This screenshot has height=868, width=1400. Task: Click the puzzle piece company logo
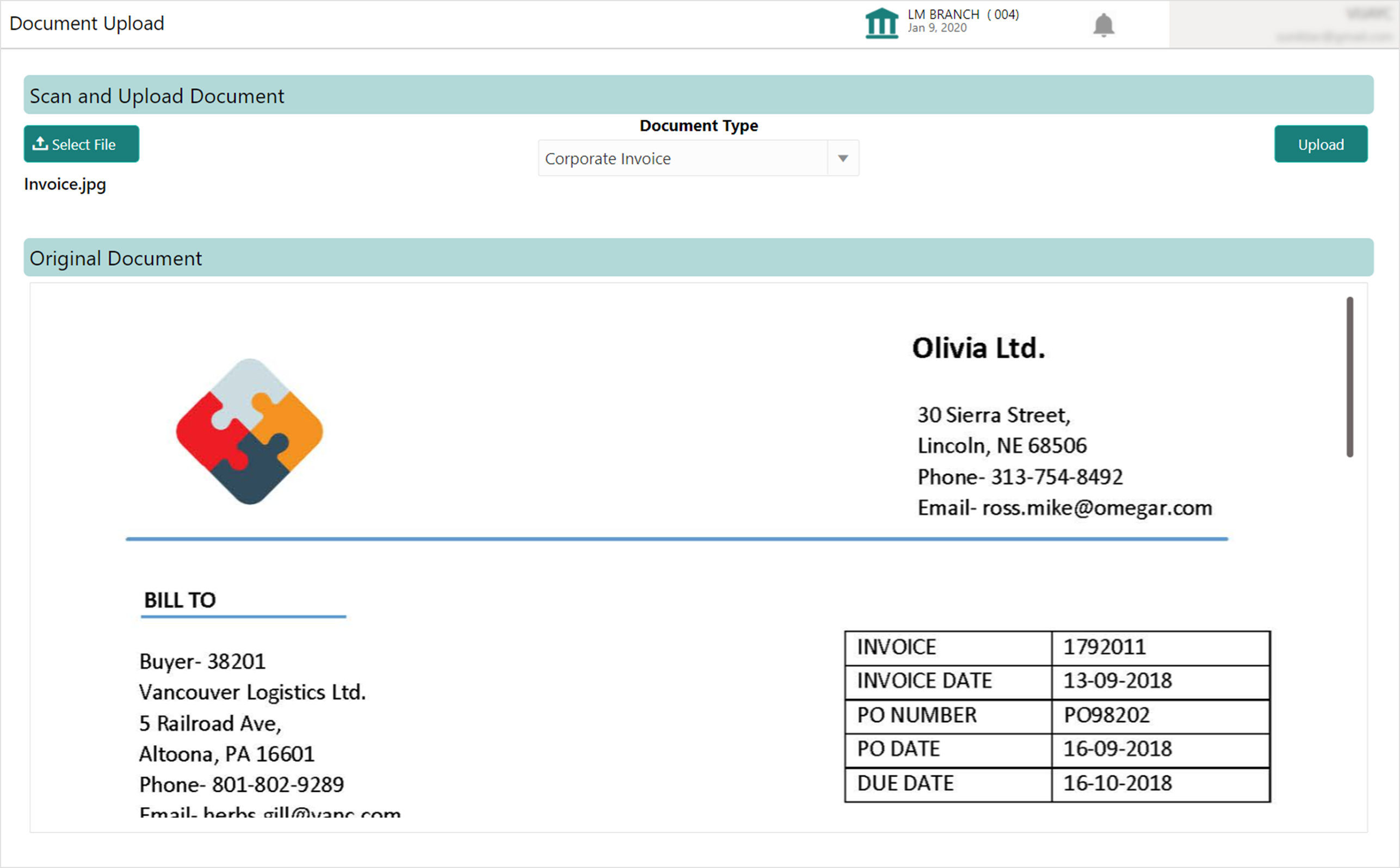point(249,432)
